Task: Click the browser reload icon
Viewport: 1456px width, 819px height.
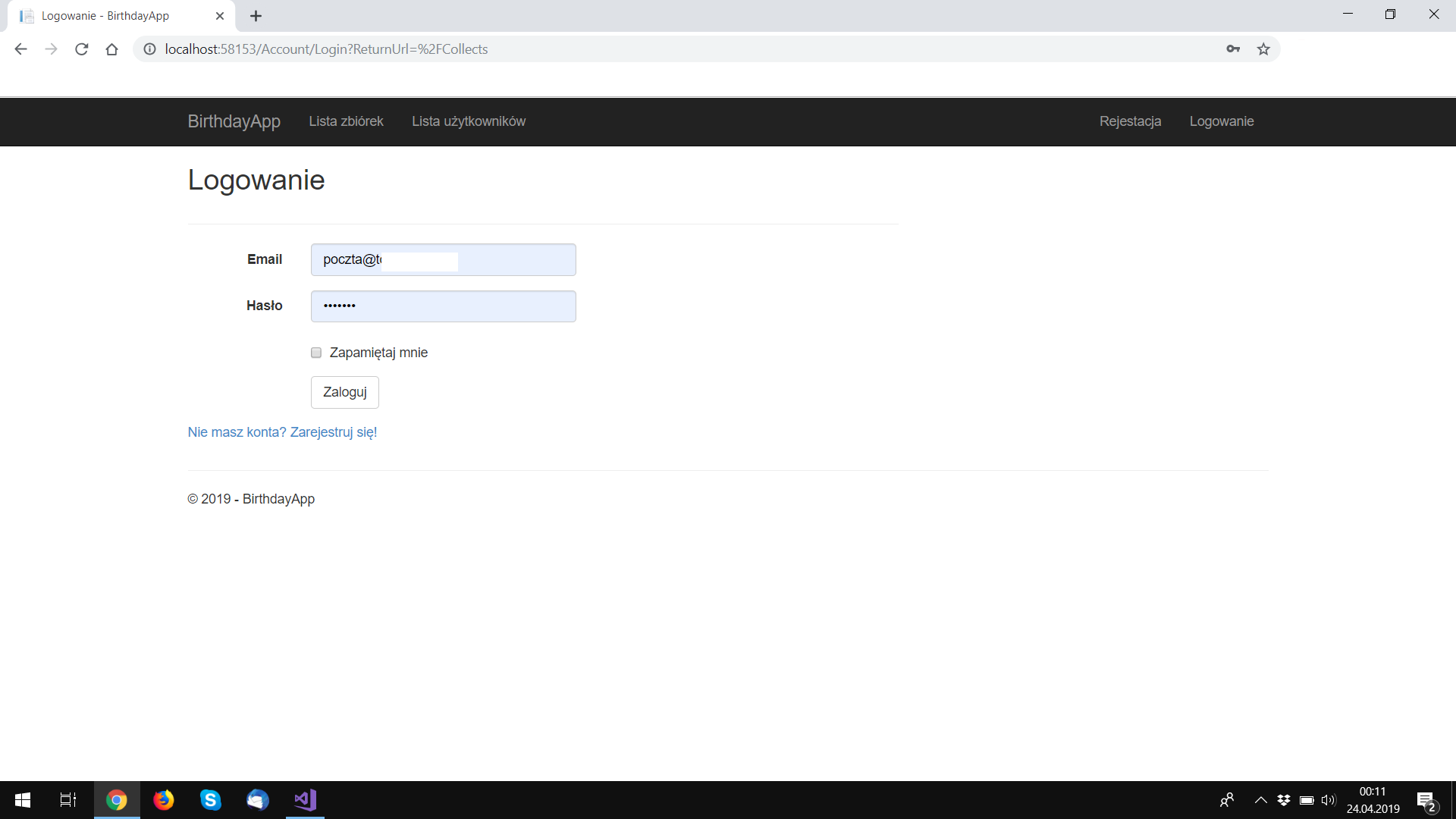Action: click(82, 49)
